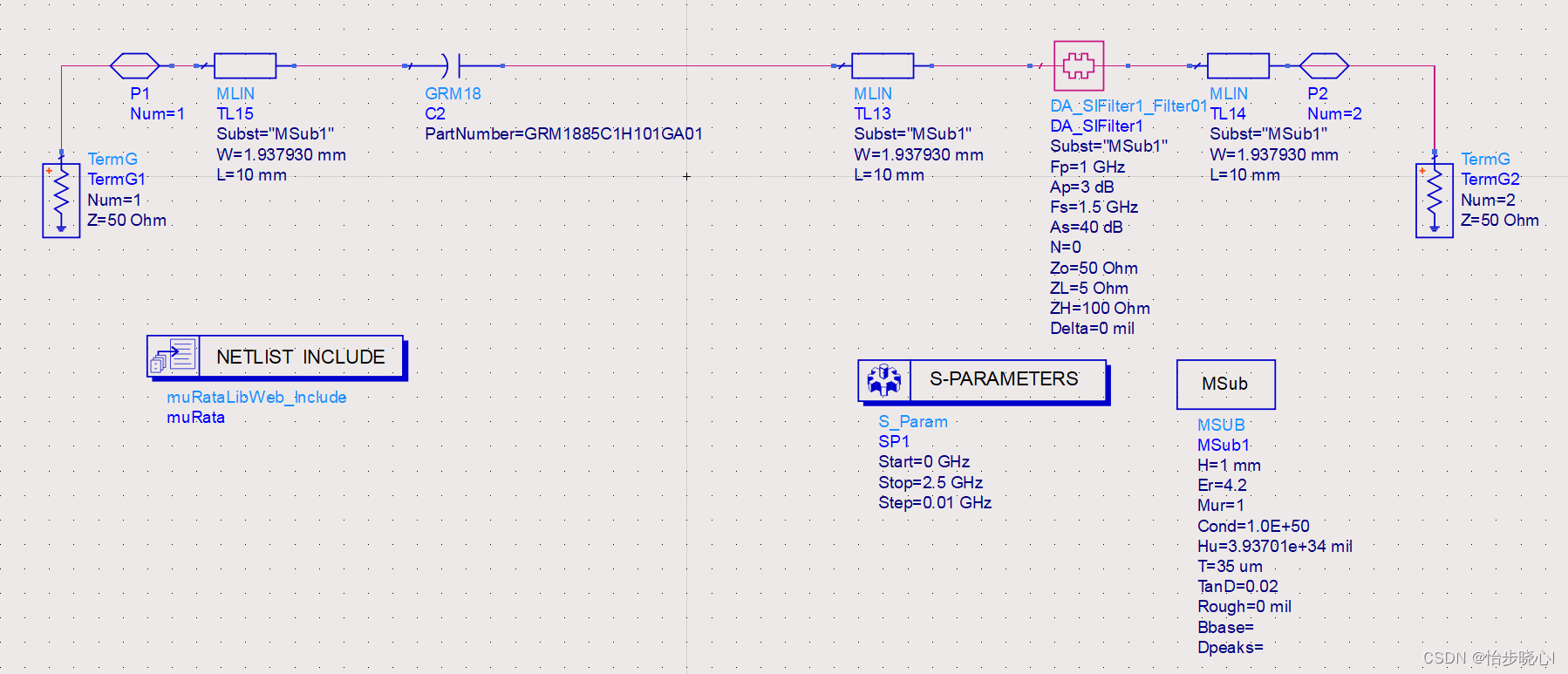This screenshot has width=1568, height=674.
Task: Click the filter Ap=3 dB parameter
Action: (1082, 187)
